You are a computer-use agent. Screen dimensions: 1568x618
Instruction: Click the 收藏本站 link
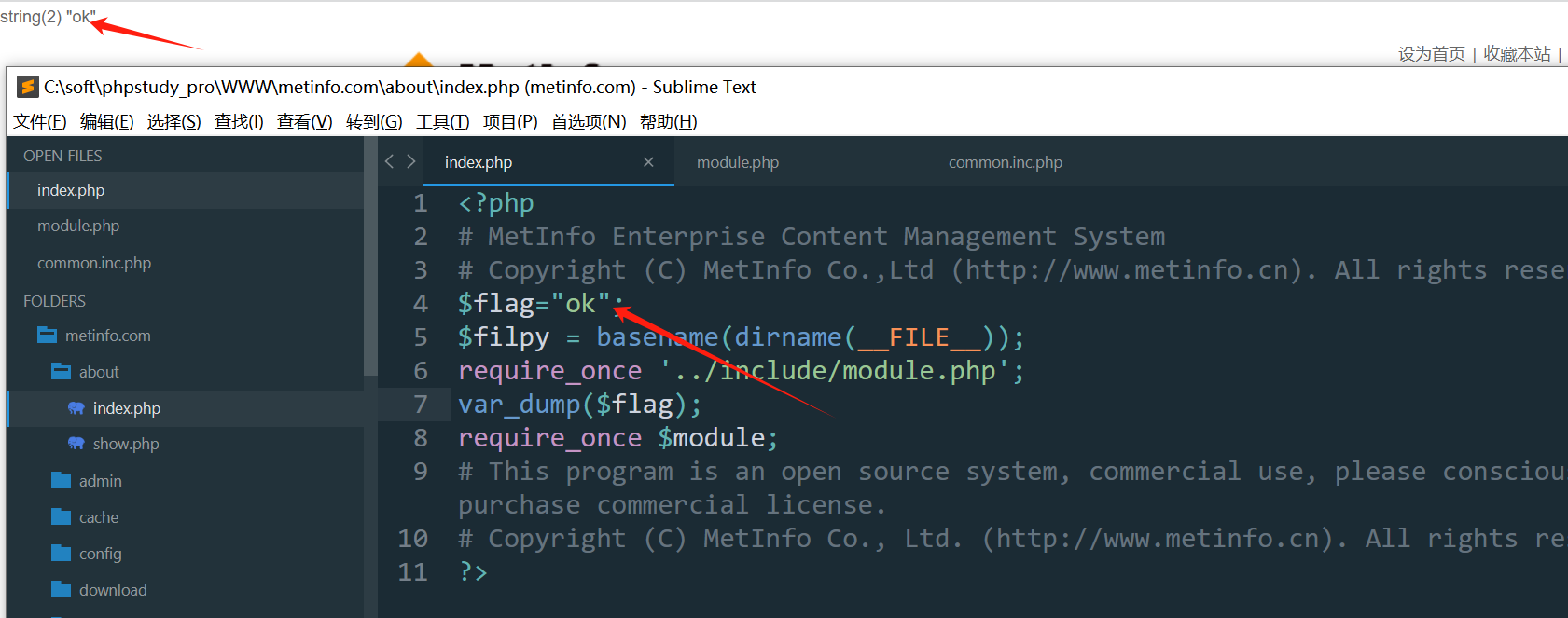pos(1517,54)
